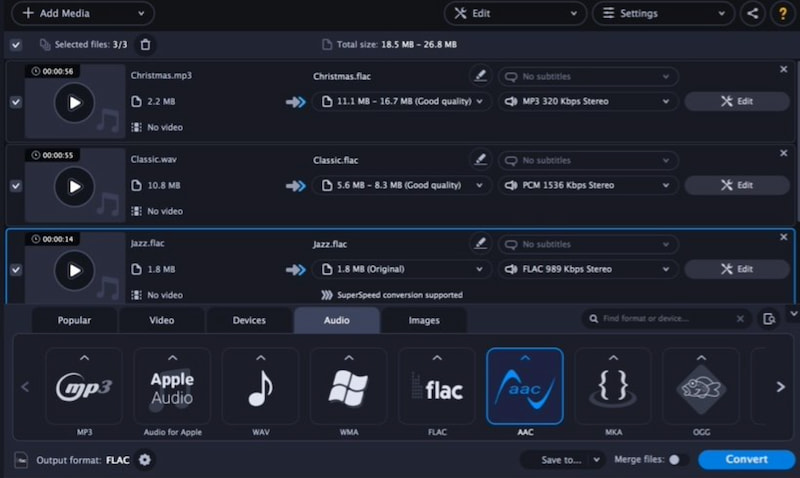Screen dimensions: 800x478
Task: Select the MP3 format icon
Action: (83, 386)
